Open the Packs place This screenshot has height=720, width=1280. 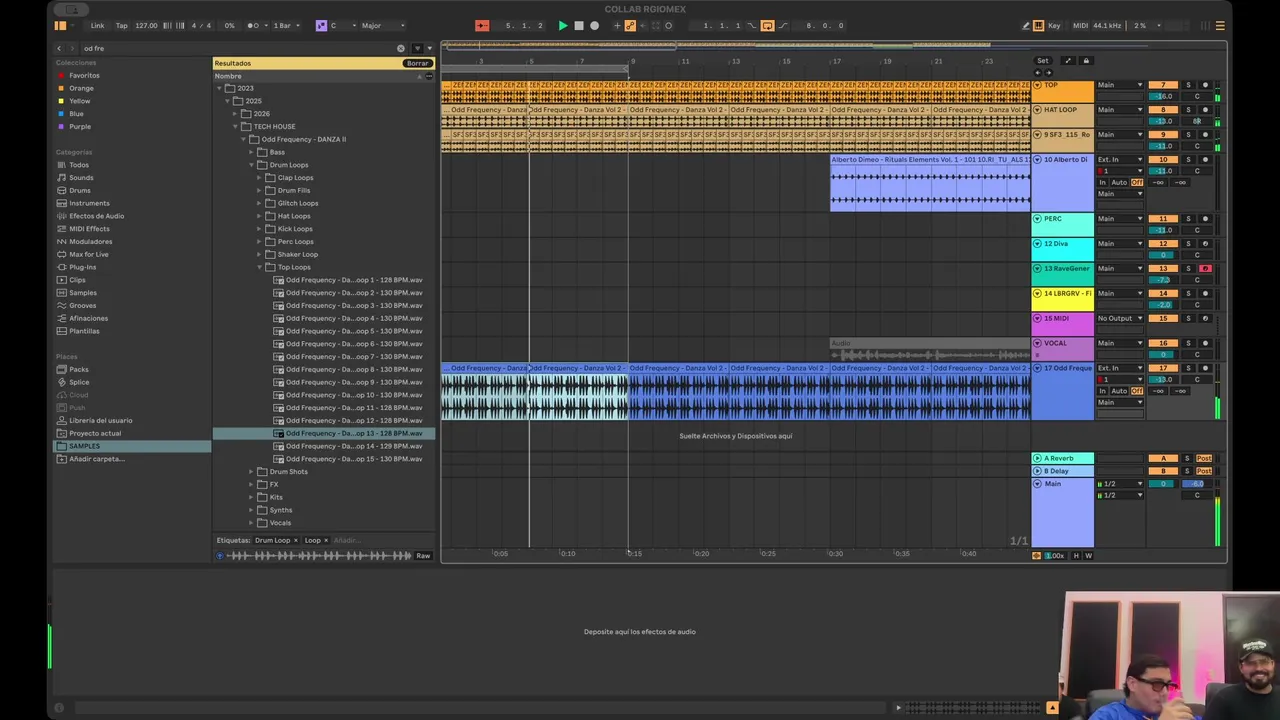coord(78,370)
